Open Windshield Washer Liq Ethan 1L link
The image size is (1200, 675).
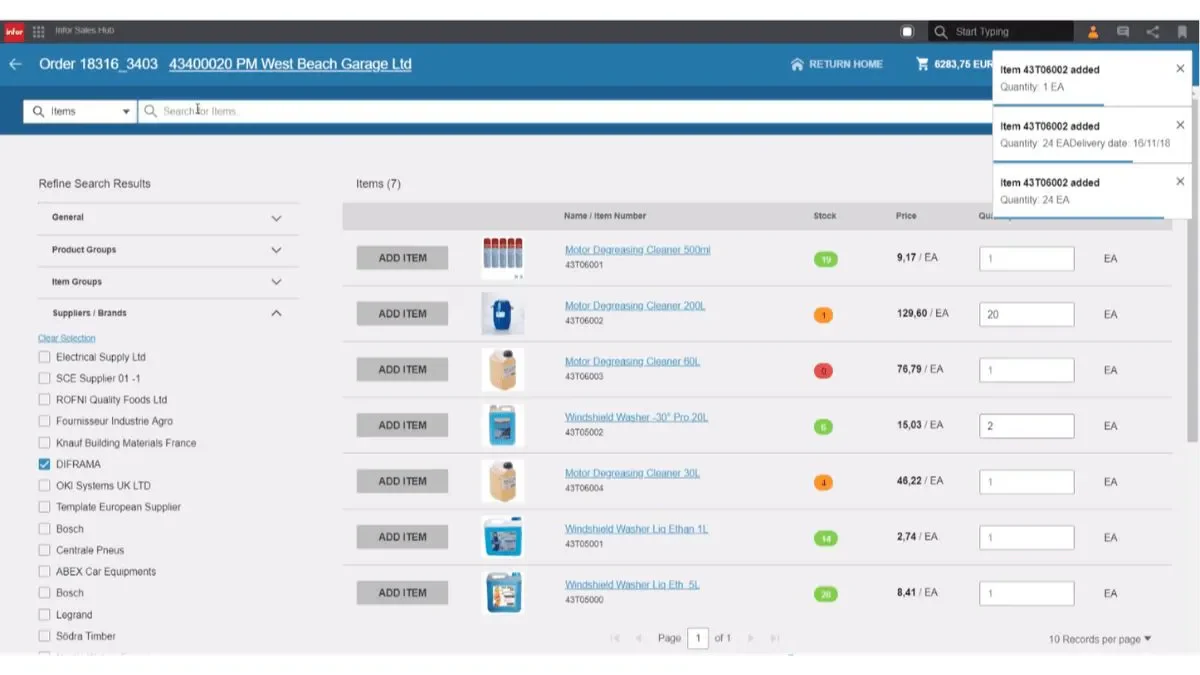(x=636, y=529)
